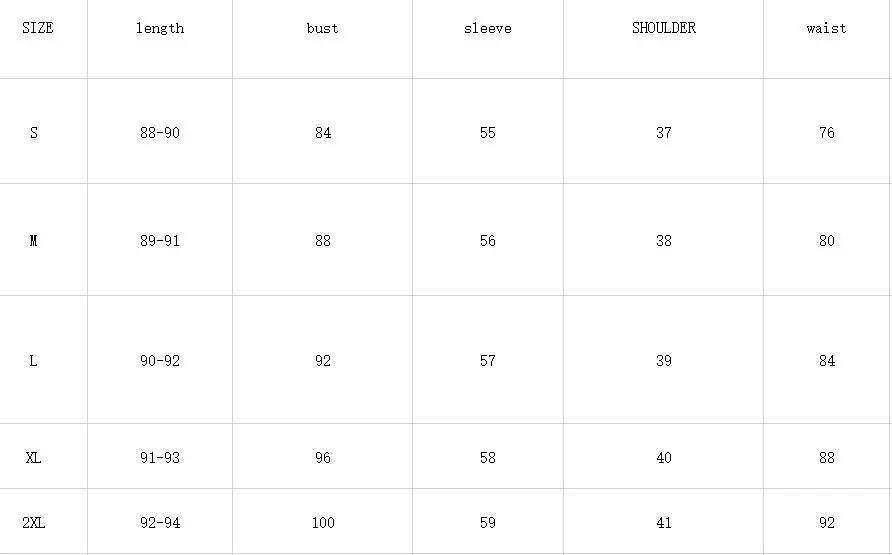Click the waist value 76

[x=827, y=132]
